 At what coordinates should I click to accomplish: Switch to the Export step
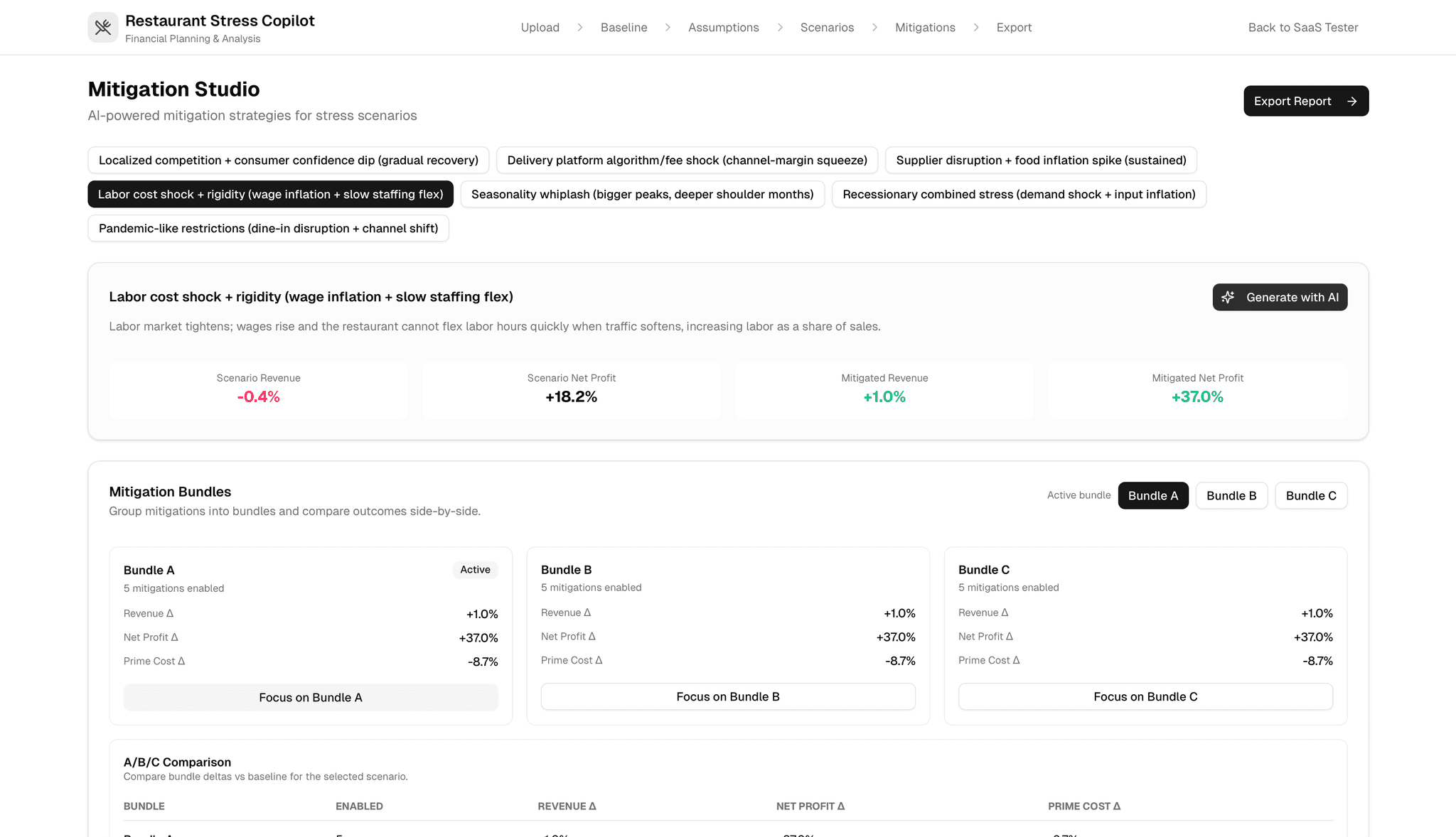click(1014, 28)
